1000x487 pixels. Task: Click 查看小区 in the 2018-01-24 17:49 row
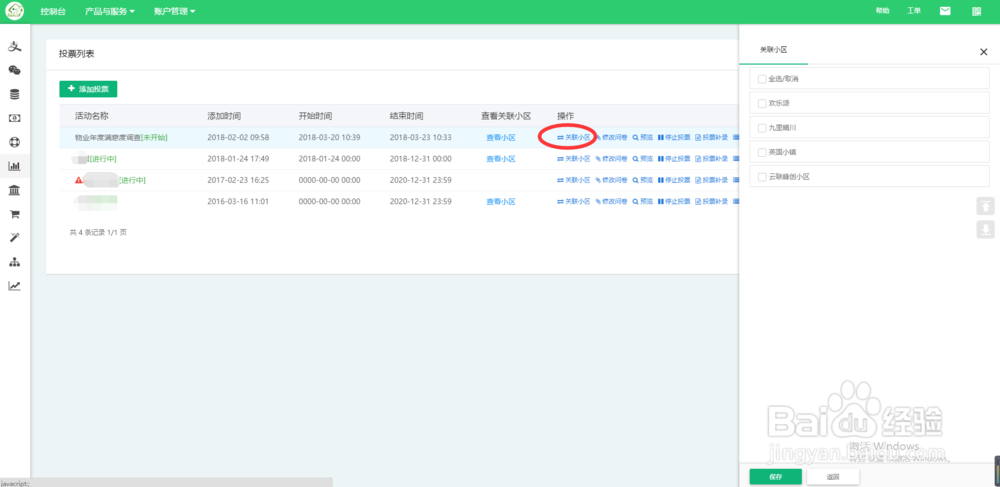pyautogui.click(x=501, y=159)
